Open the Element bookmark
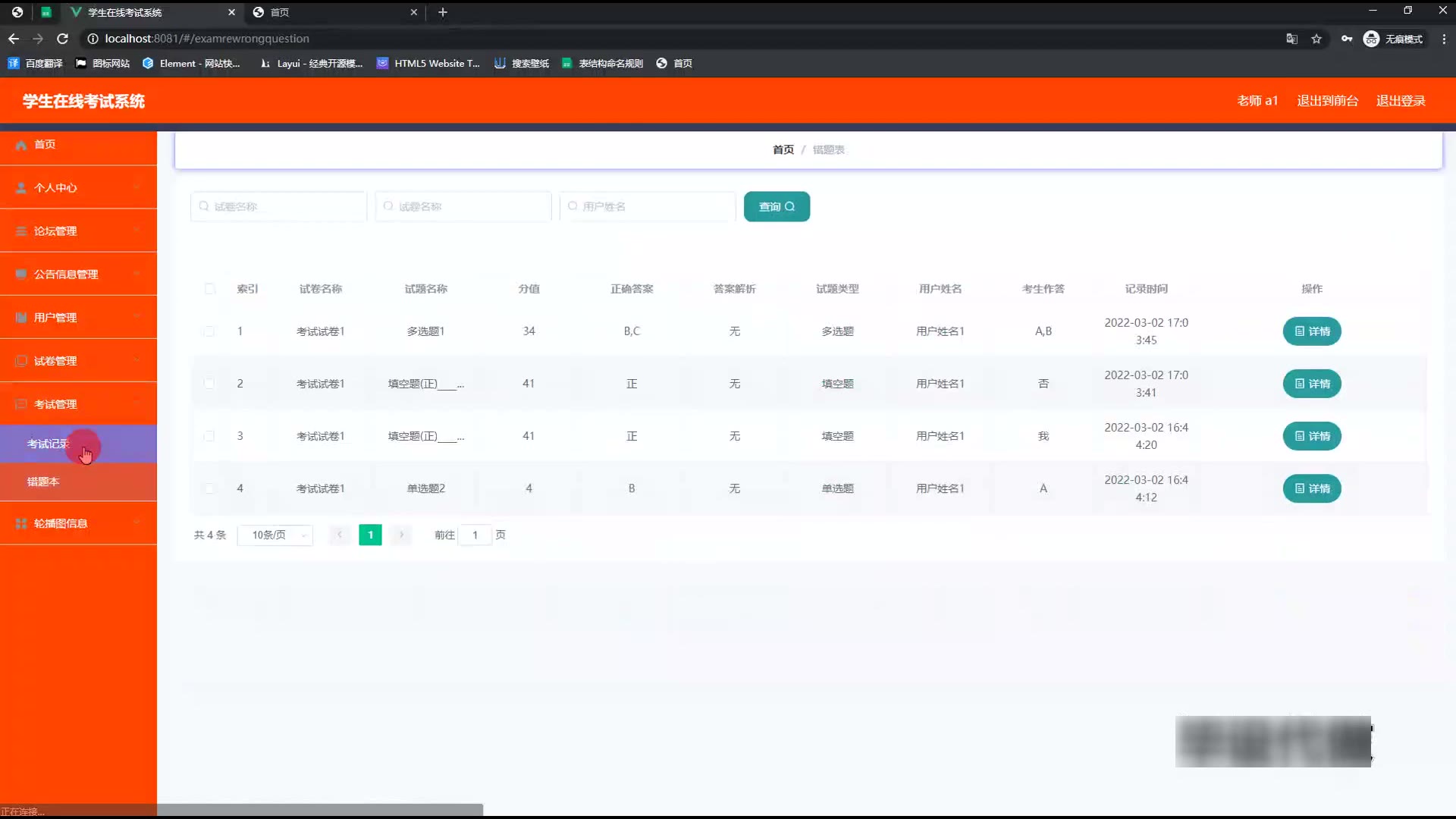 coord(191,64)
